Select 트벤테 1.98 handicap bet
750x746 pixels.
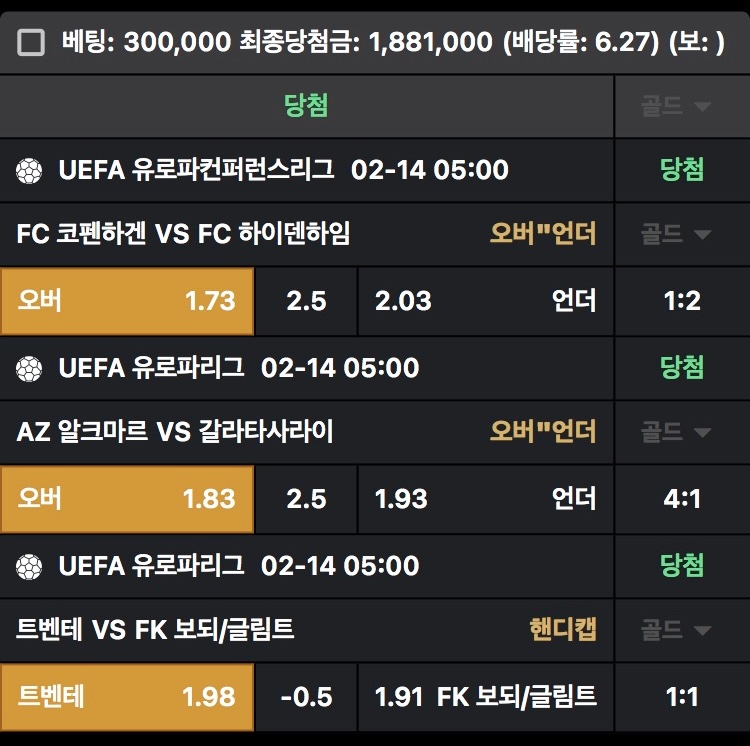coord(127,697)
